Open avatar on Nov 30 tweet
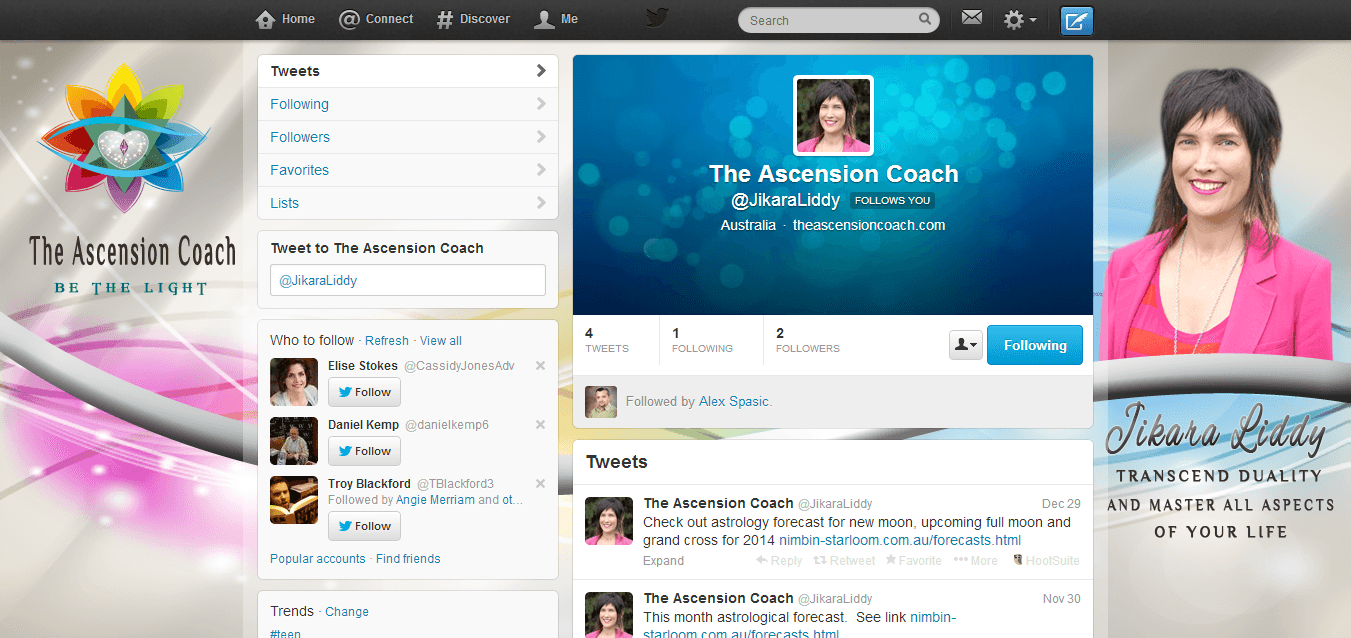The width and height of the screenshot is (1351, 638). tap(609, 615)
